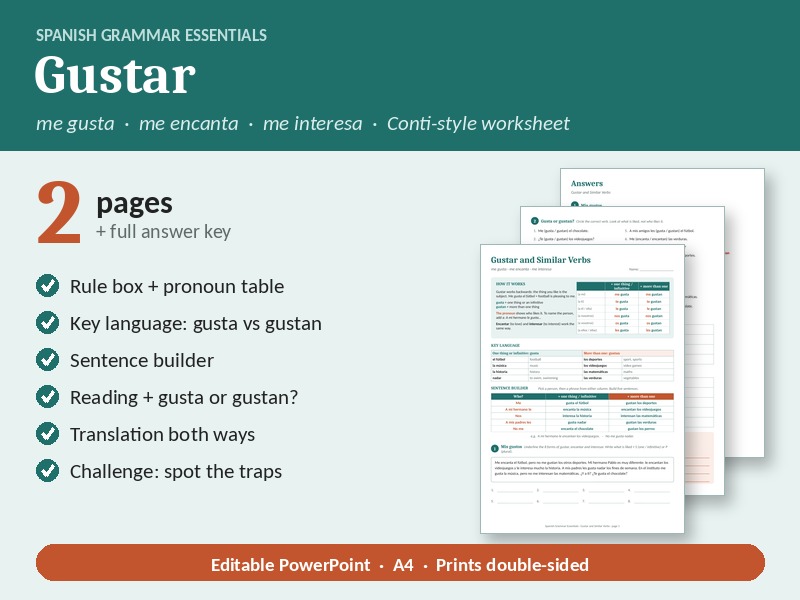Click the subtitle text 'me interesa'

tap(312, 123)
